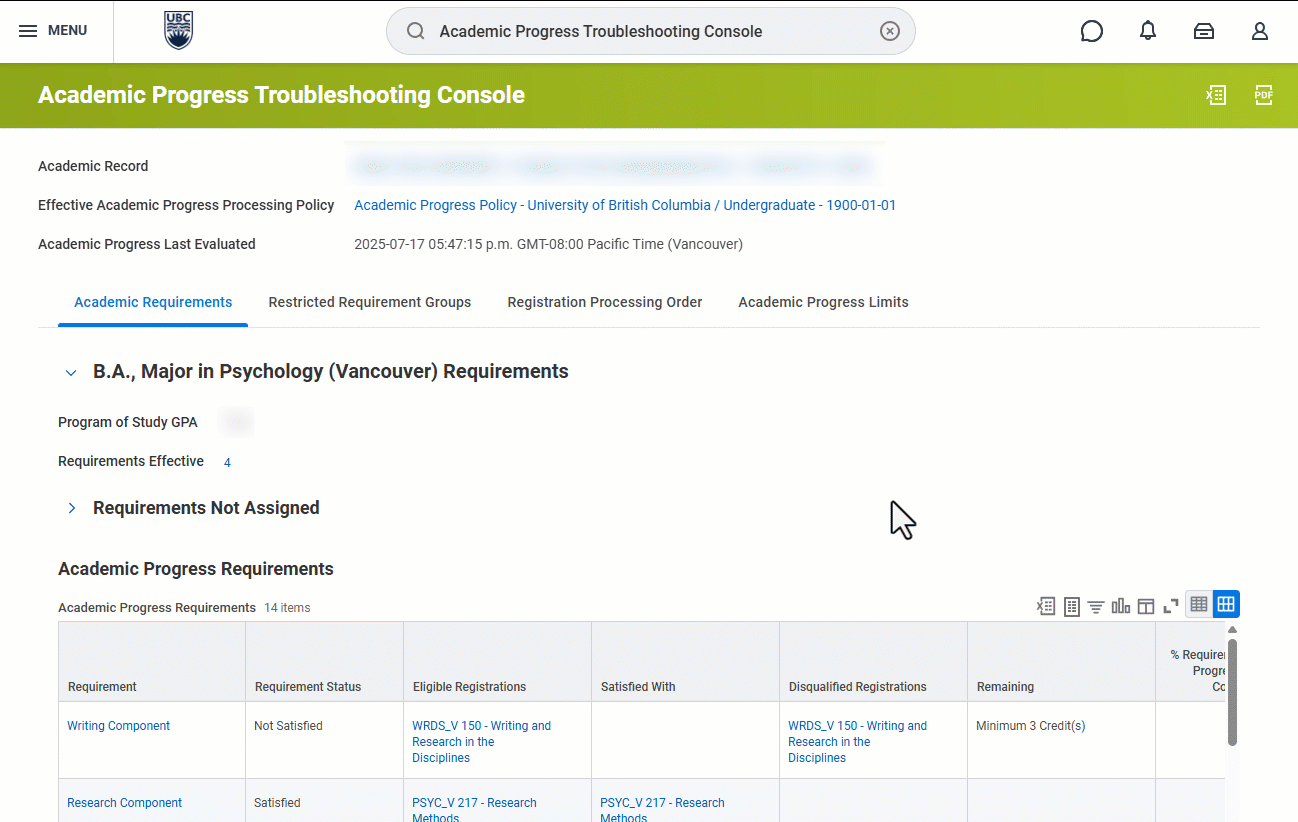Viewport: 1298px width, 822px height.
Task: Export the page to PDF
Action: (x=1264, y=95)
